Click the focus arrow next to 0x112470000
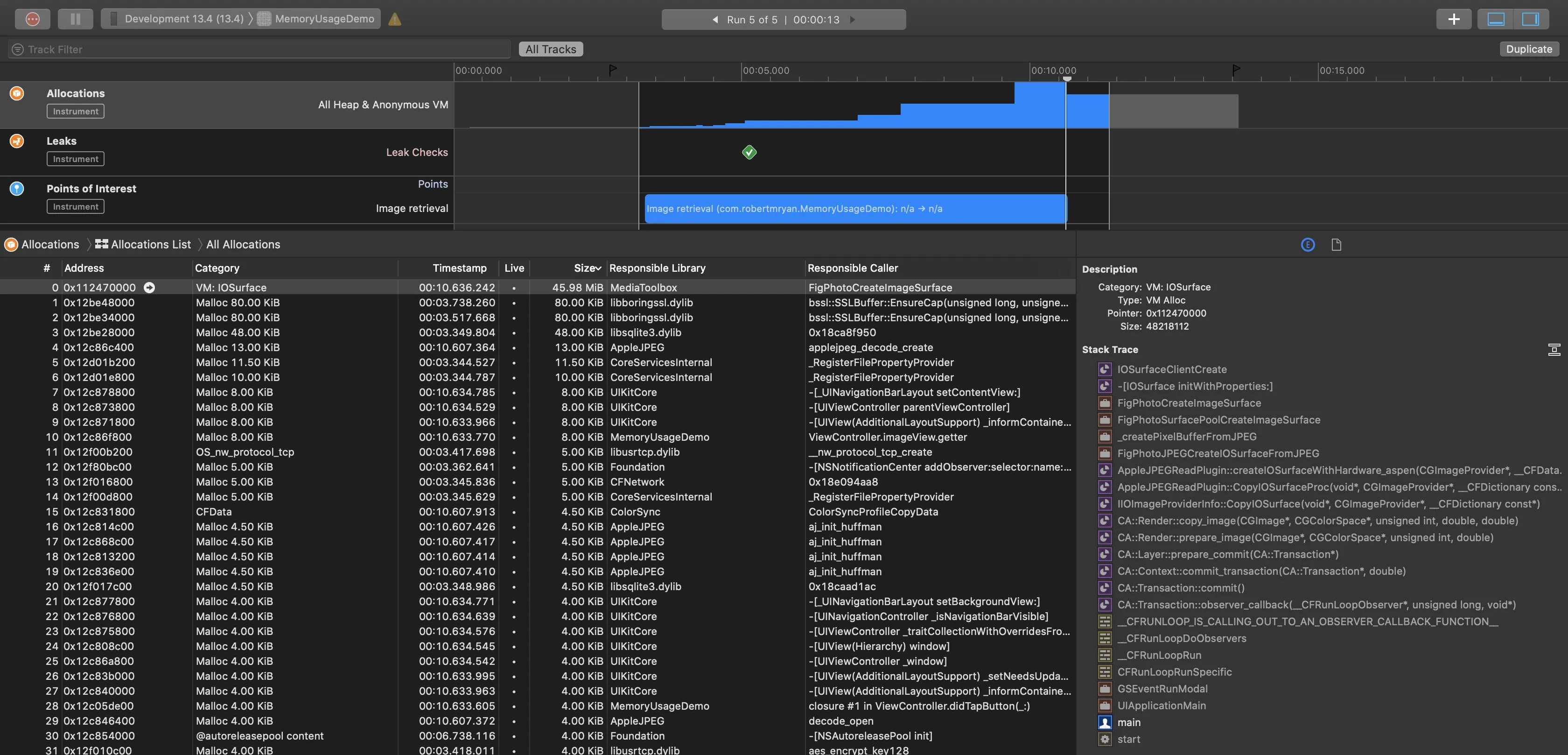The width and height of the screenshot is (1568, 755). pos(149,288)
